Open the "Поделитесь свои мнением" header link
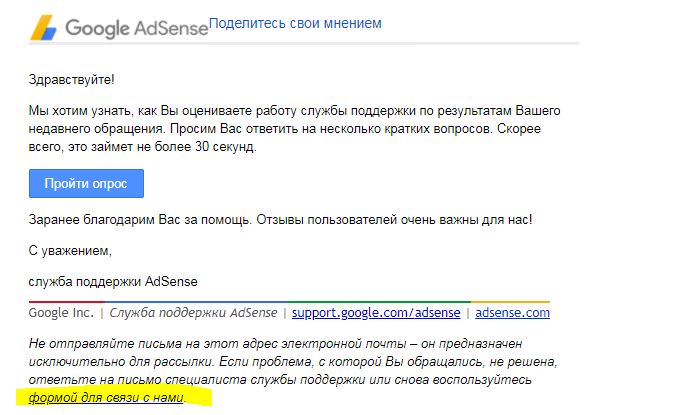This screenshot has height=415, width=691. pyautogui.click(x=295, y=23)
